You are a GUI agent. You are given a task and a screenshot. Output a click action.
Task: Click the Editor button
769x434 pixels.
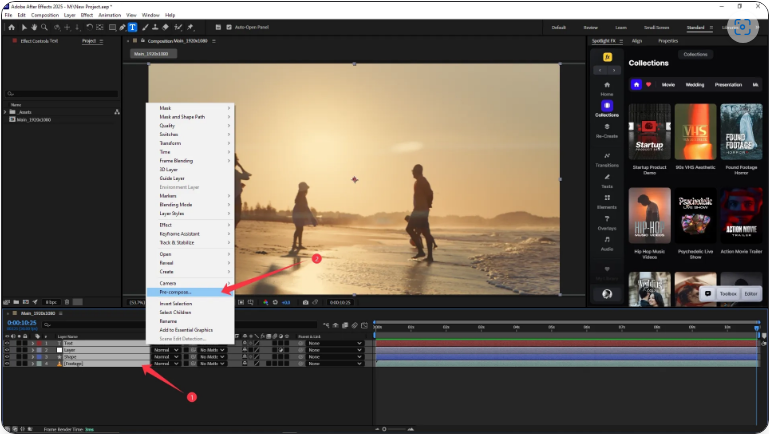tap(751, 294)
